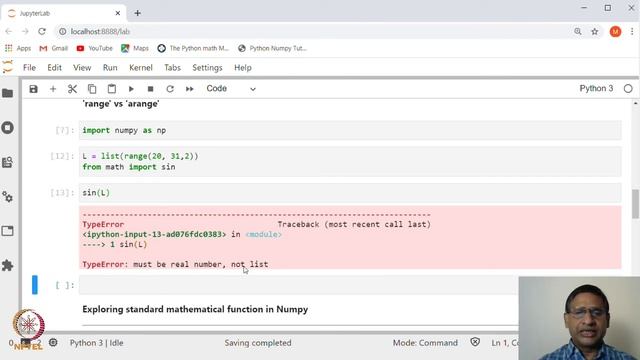Click the sin(L) code cell
Image resolution: width=640 pixels, height=360 pixels.
point(350,193)
